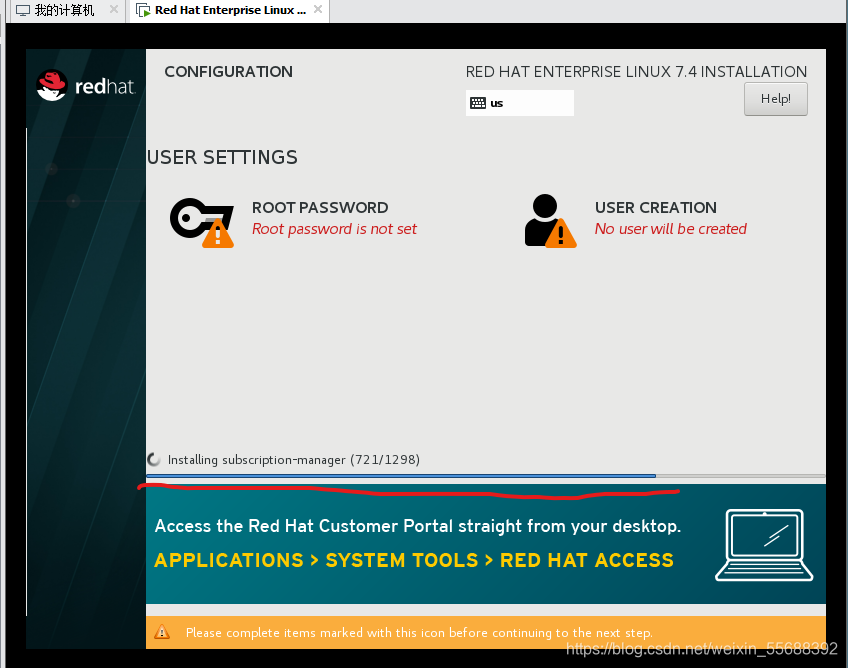Click the CONFIGURATION heading
Image resolution: width=848 pixels, height=668 pixels.
(228, 72)
